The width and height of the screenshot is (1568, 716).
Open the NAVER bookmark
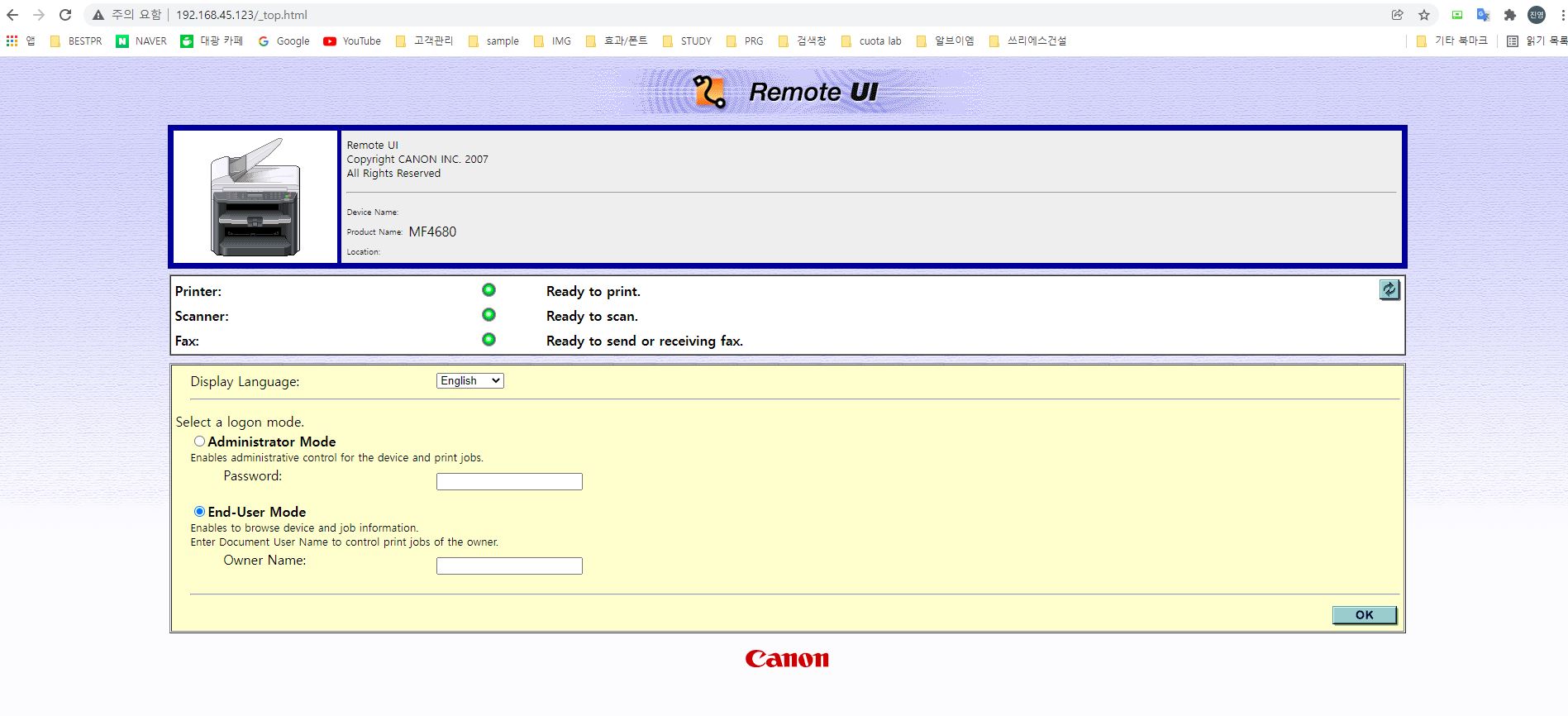(x=141, y=41)
